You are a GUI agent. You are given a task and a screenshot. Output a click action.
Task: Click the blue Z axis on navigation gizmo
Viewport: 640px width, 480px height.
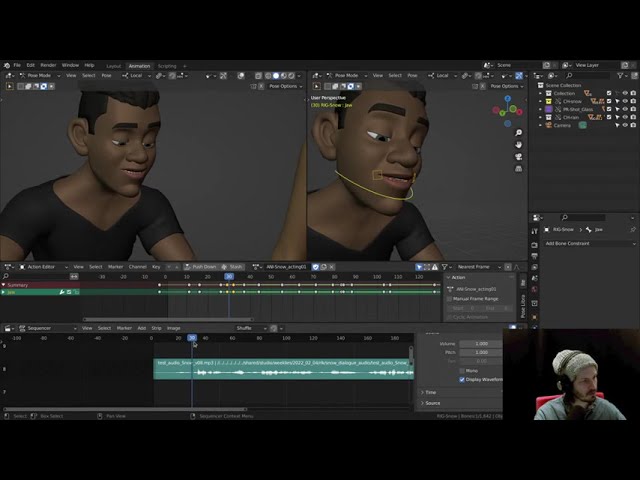coord(508,98)
